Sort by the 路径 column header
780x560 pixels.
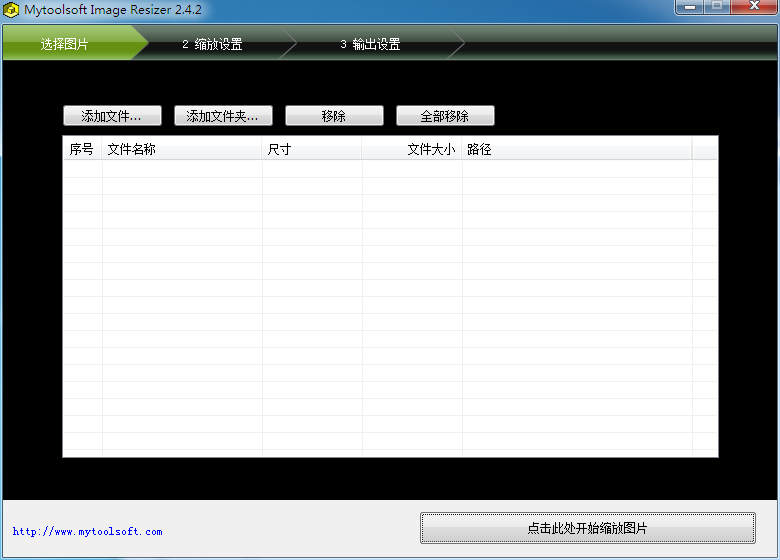coord(577,149)
